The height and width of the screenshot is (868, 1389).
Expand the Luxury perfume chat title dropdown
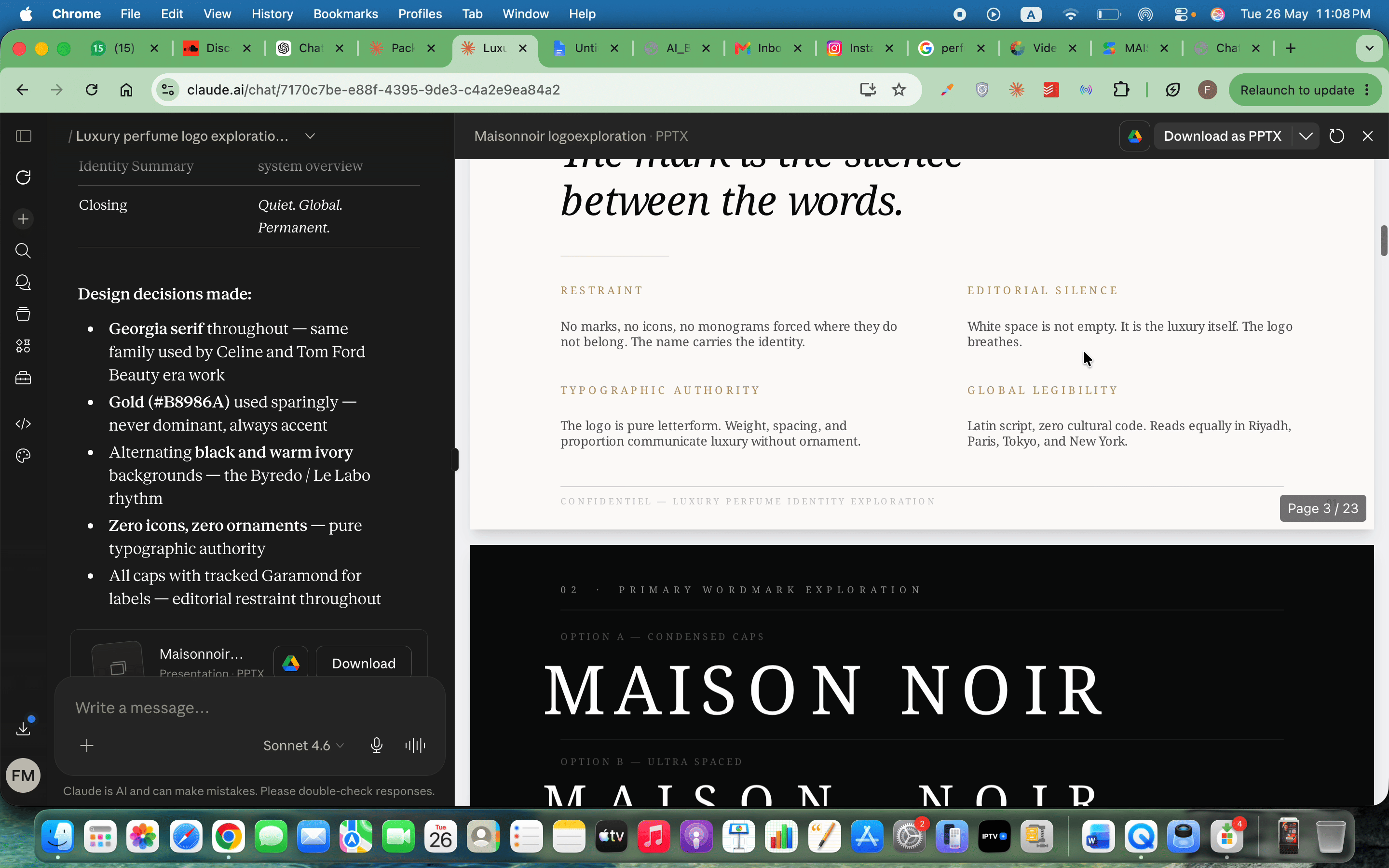point(310,136)
